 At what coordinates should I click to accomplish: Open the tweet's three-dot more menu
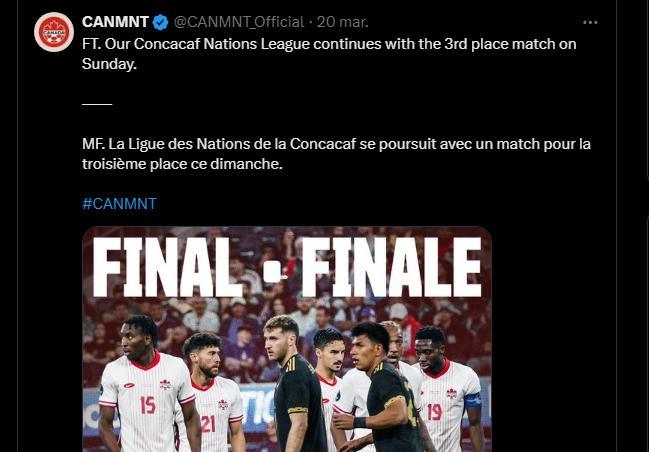[x=590, y=22]
